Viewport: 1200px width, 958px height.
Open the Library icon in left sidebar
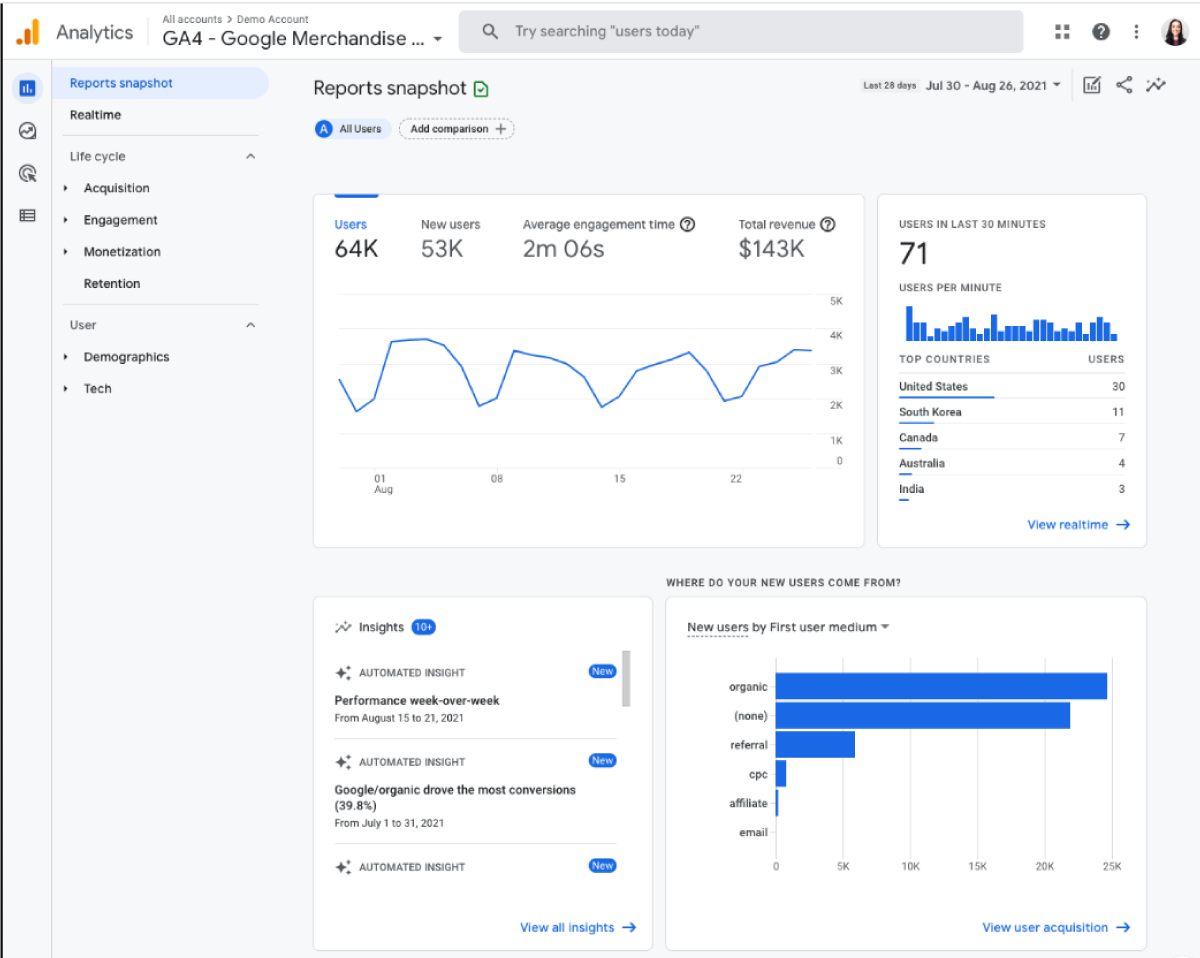[27, 214]
